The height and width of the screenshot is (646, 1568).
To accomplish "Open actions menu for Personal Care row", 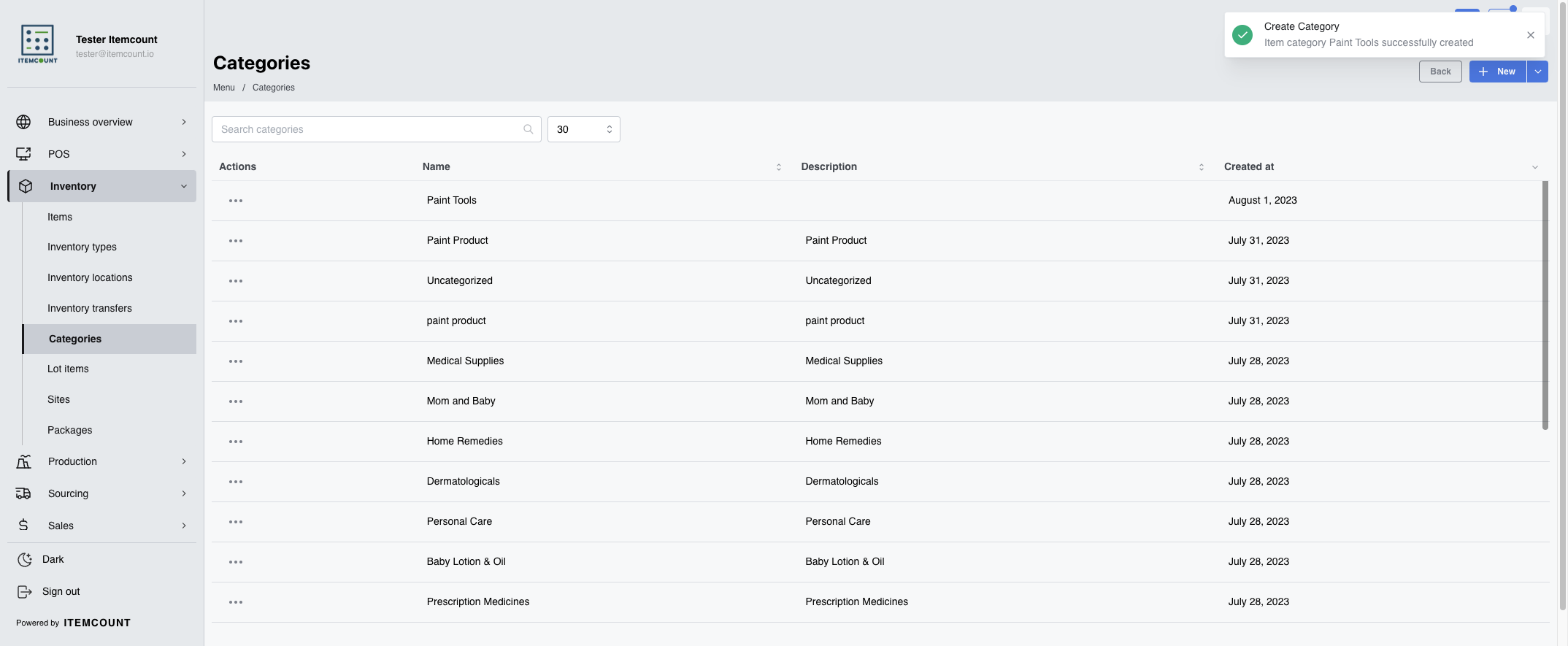I will coord(236,522).
